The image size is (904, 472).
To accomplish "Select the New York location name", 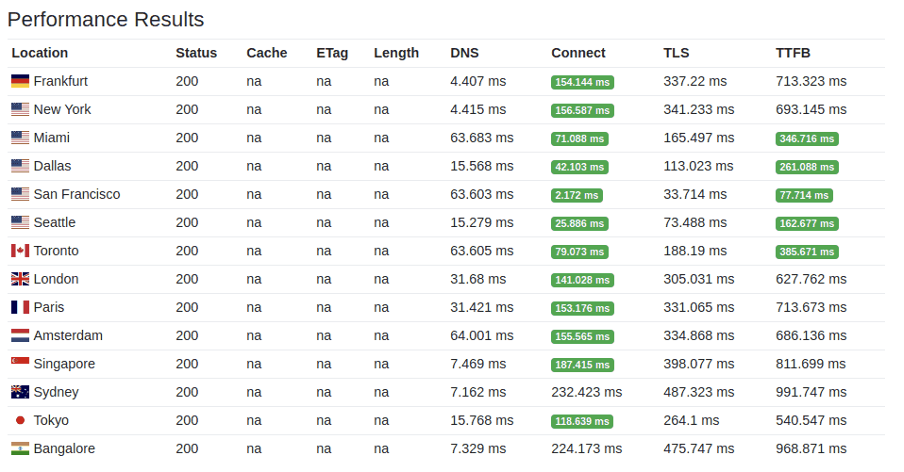I will [62, 109].
